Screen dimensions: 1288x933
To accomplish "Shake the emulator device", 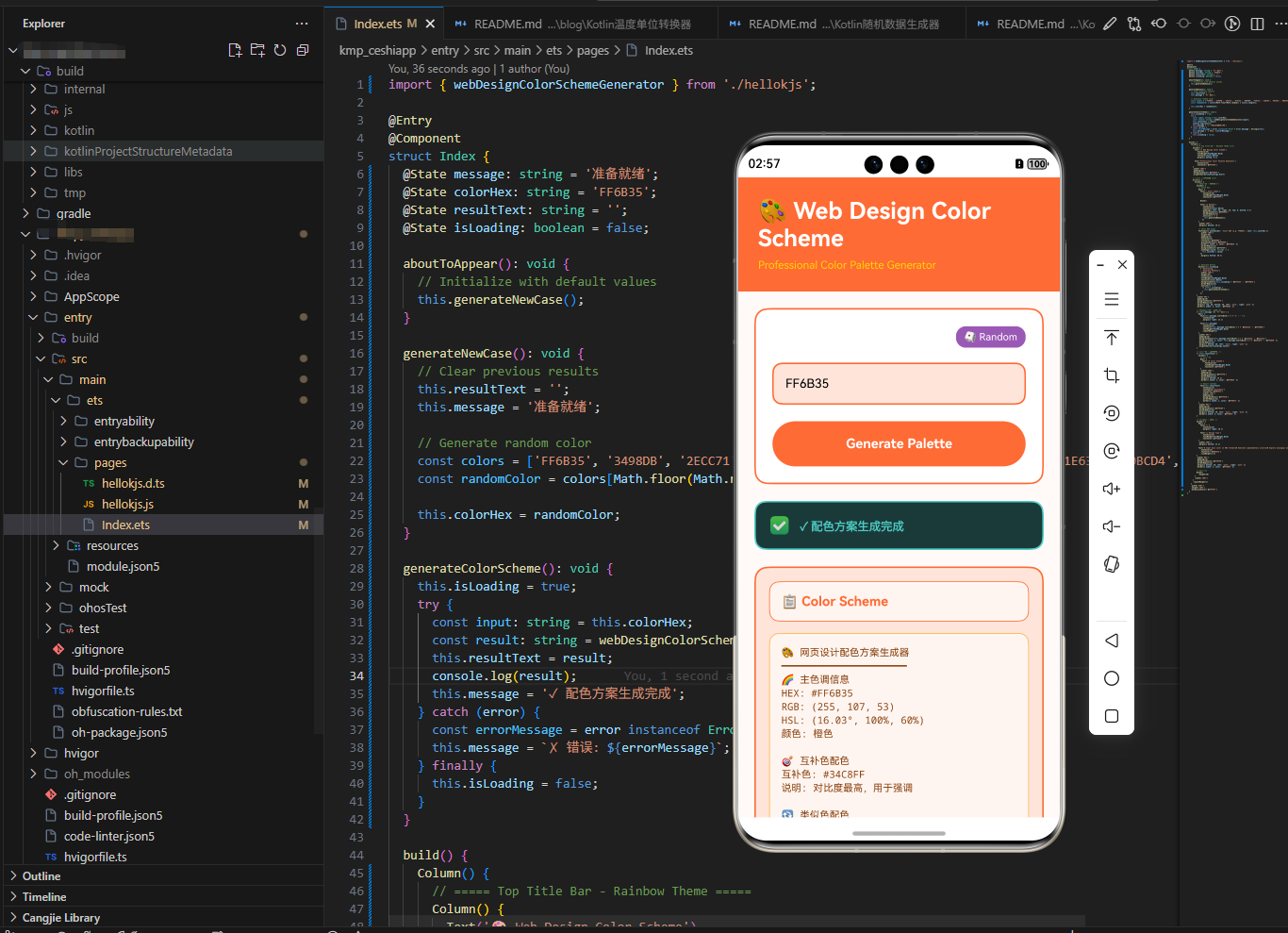I will click(1112, 564).
